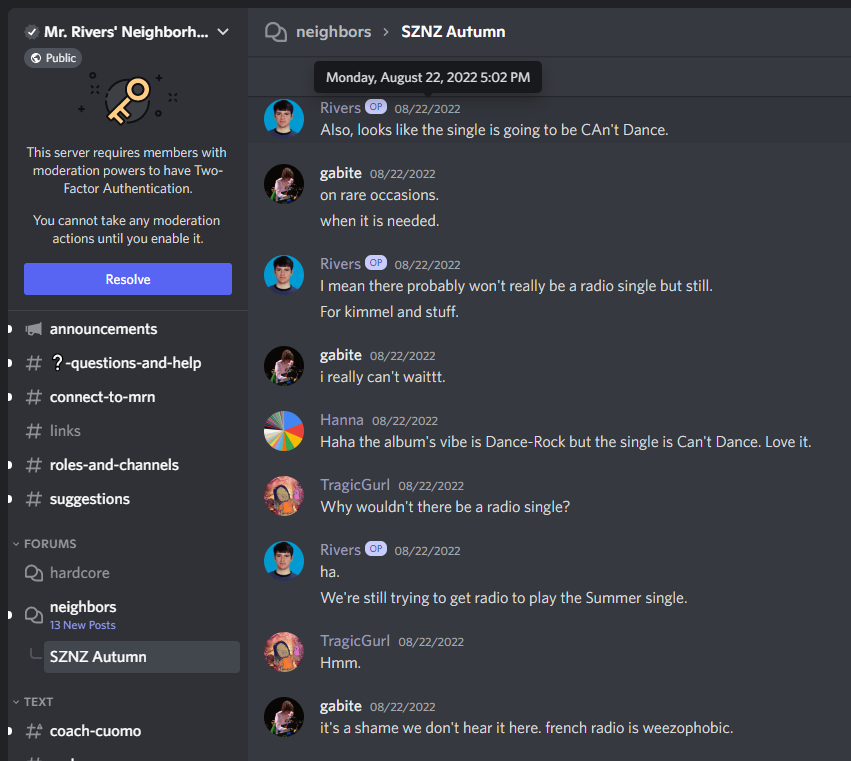Click Hanna's colorful pie avatar
Image resolution: width=851 pixels, height=761 pixels.
(284, 431)
